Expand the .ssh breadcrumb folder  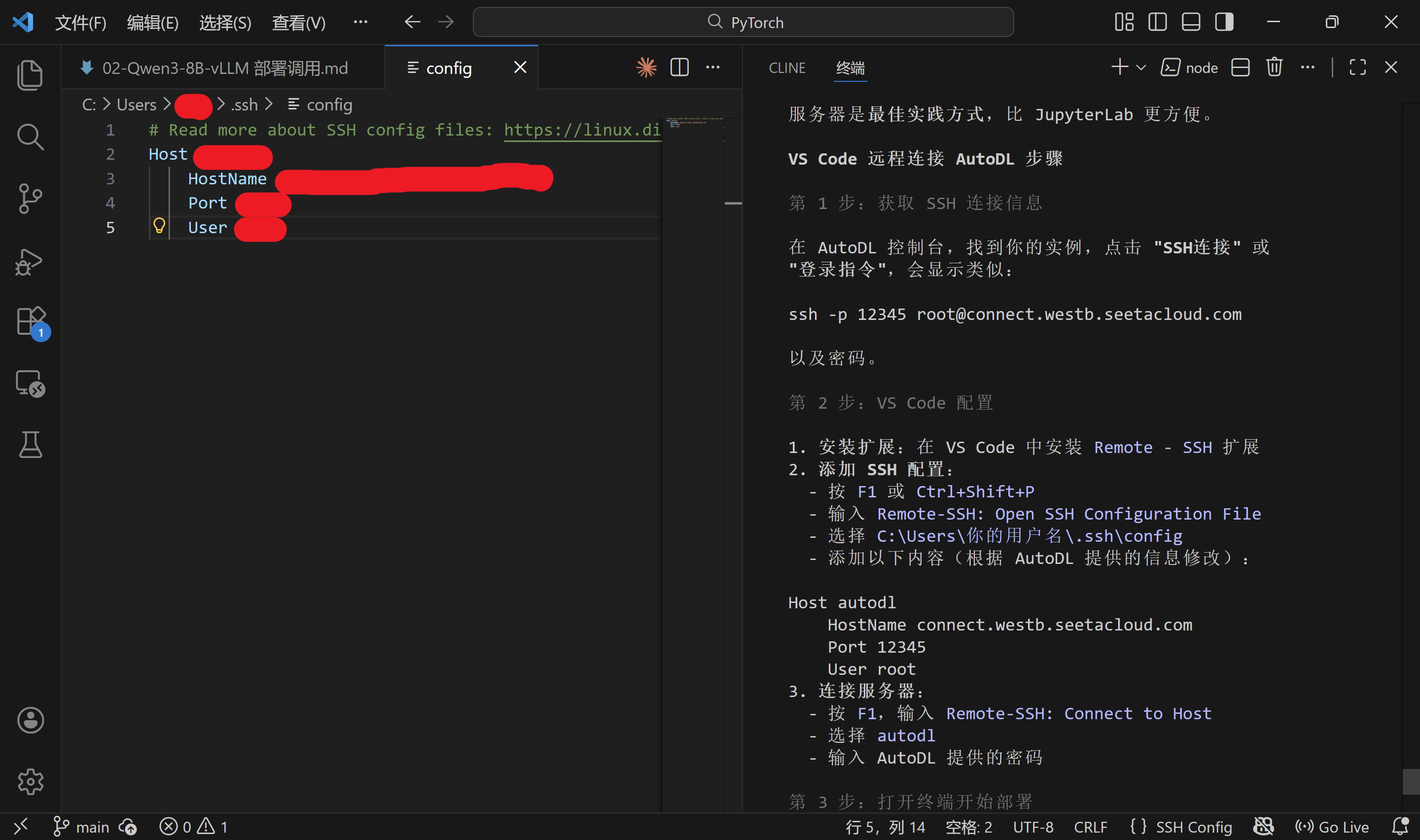point(245,105)
